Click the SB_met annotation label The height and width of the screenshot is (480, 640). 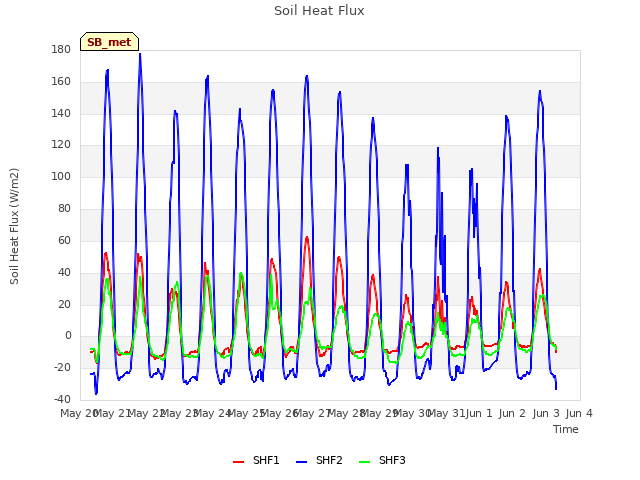109,42
